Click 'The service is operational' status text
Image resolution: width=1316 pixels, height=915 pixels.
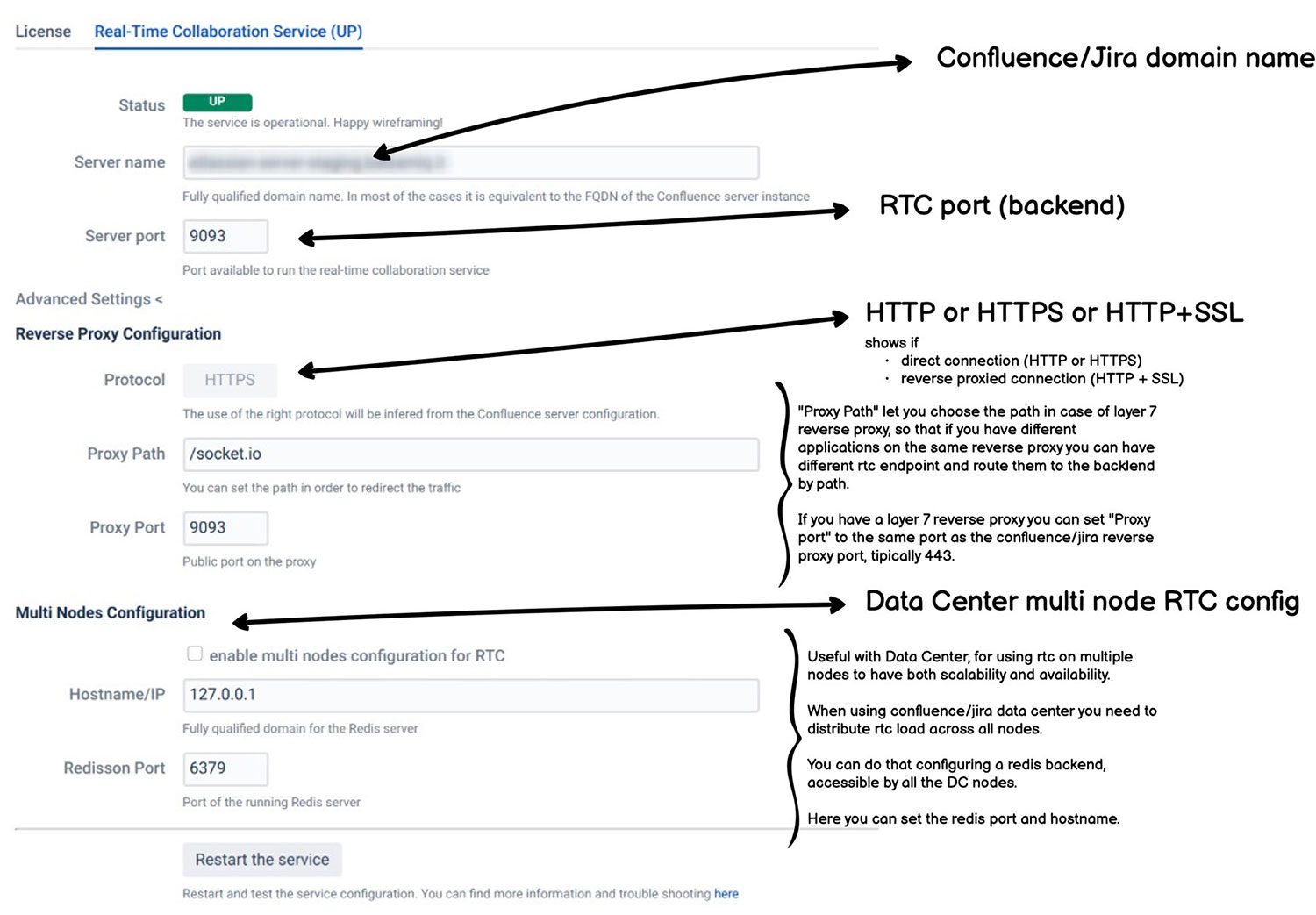[312, 123]
